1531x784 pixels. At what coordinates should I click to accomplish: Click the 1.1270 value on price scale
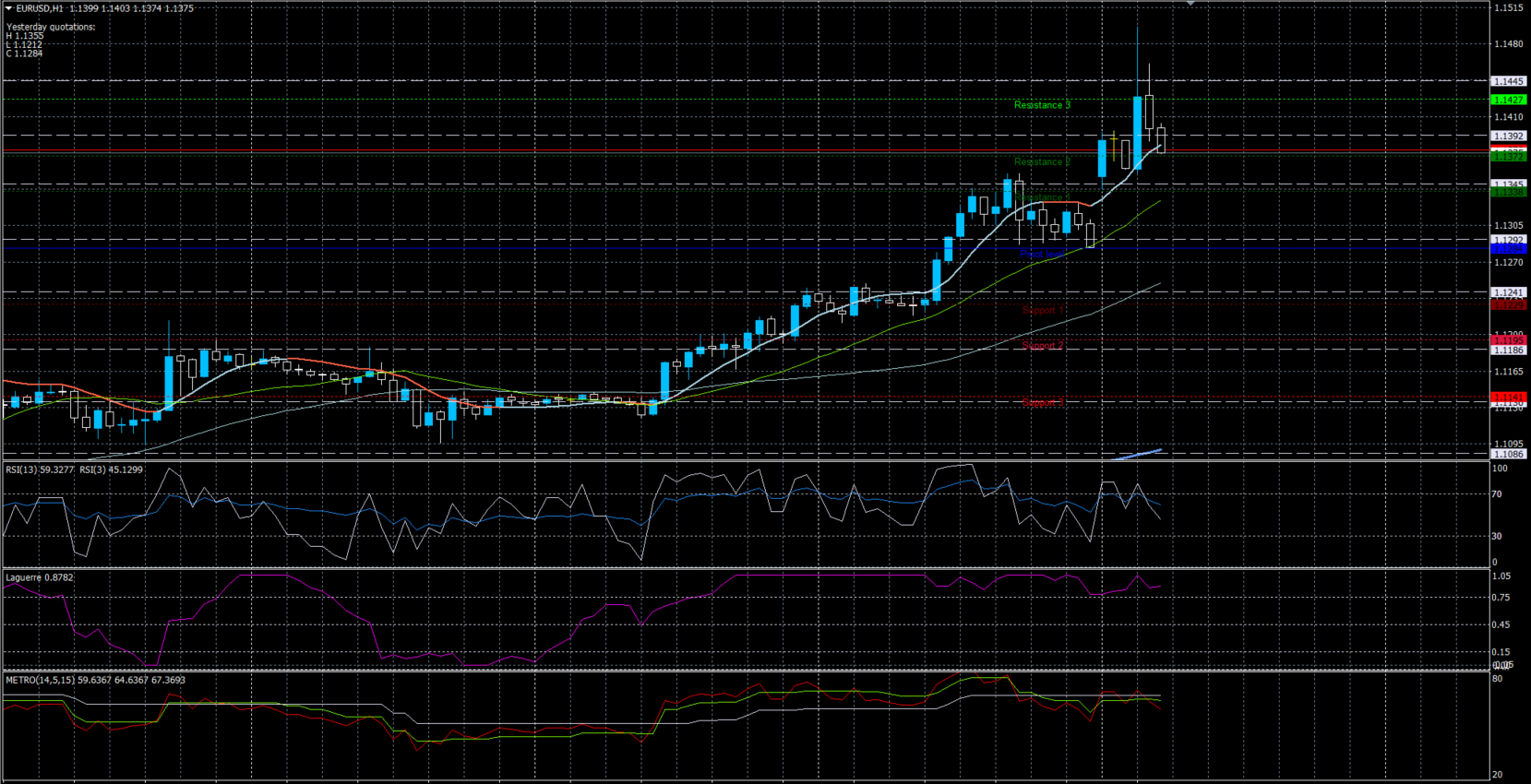[x=1509, y=262]
